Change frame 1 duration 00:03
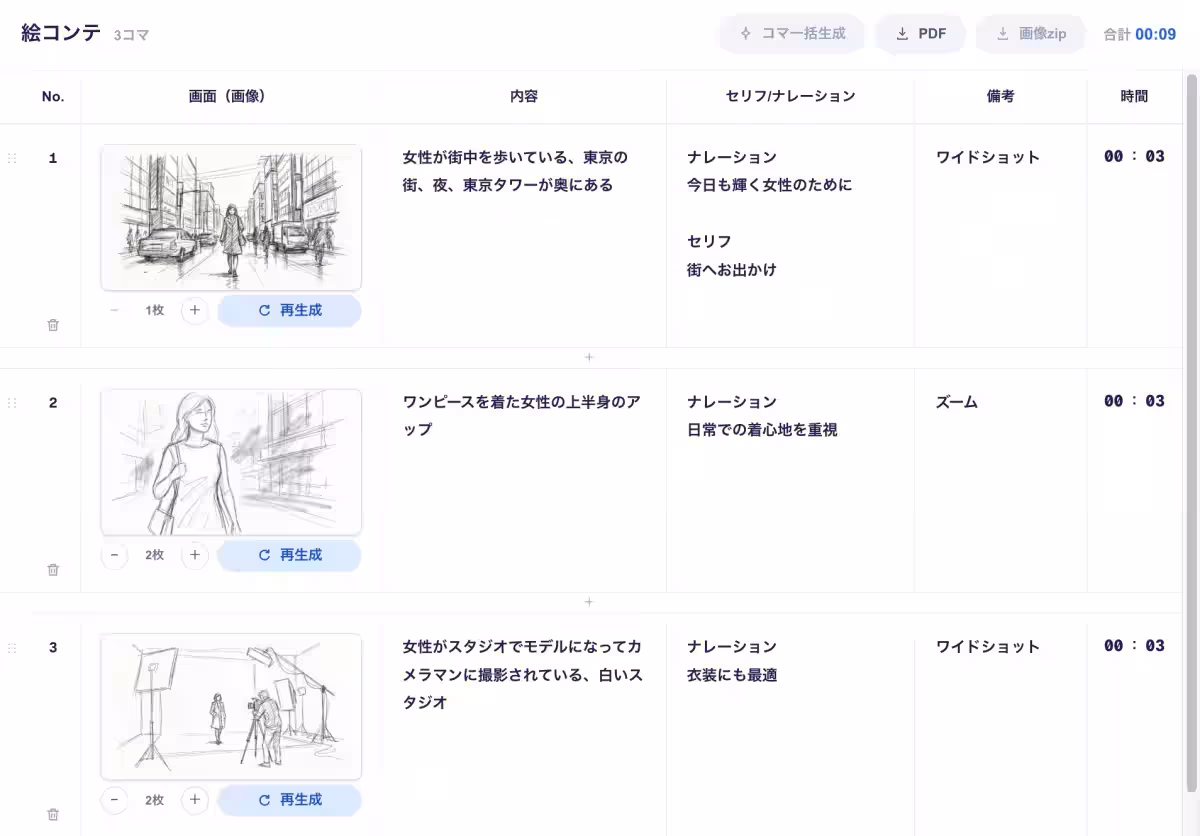Screen dimensions: 1200x836 click(1134, 156)
